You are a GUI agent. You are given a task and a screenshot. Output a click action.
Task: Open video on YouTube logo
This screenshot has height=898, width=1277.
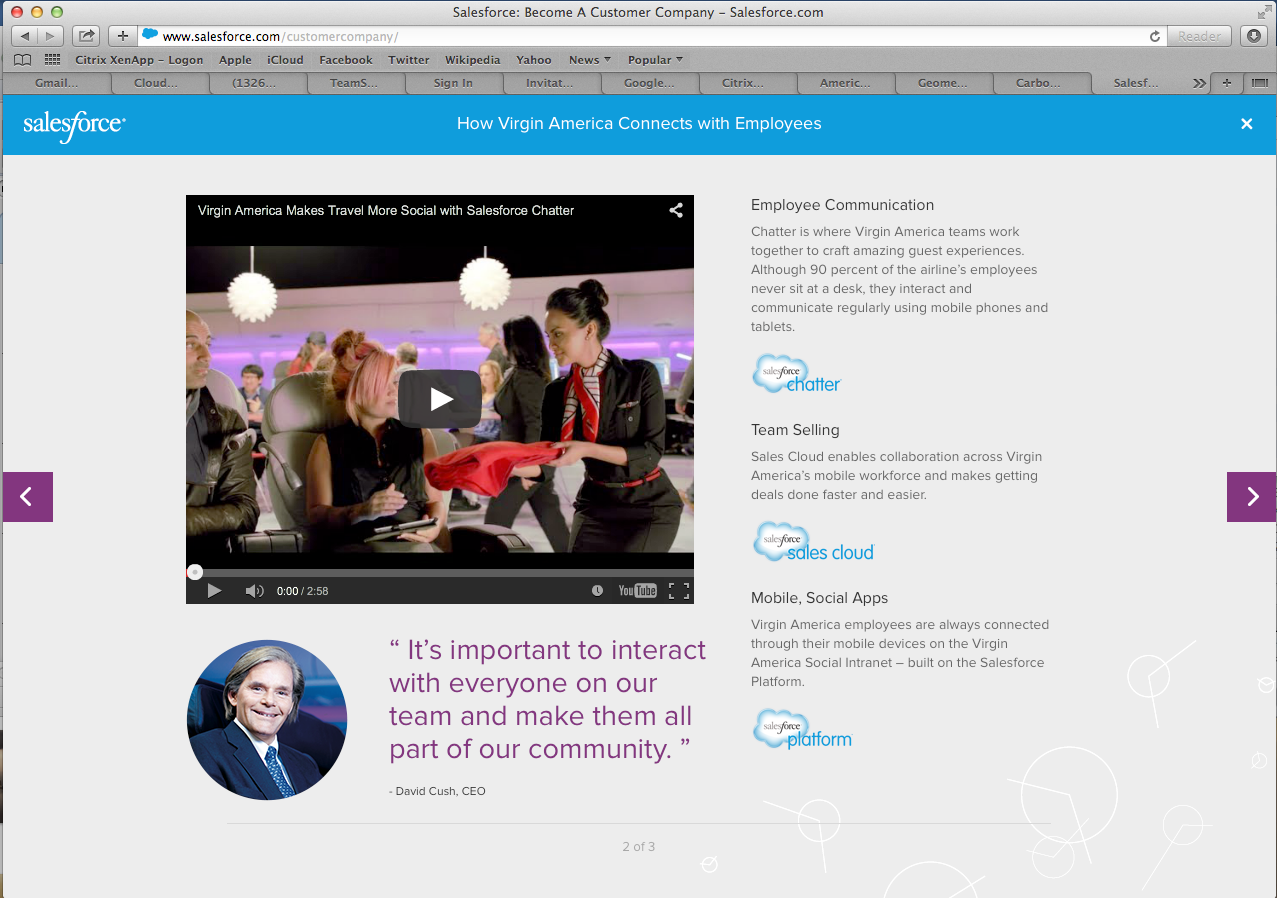click(637, 591)
